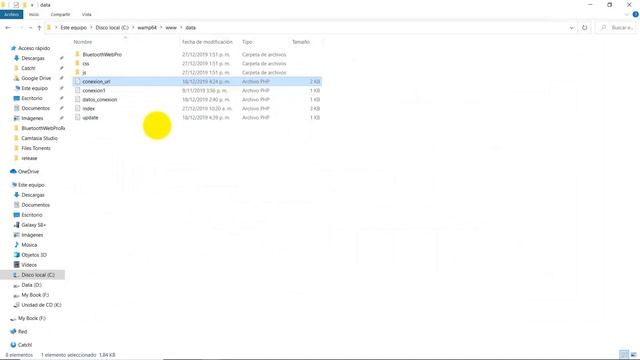Open pinned Imágenes under Acceso rápido
Image resolution: width=640 pixels, height=360 pixels.
click(32, 118)
